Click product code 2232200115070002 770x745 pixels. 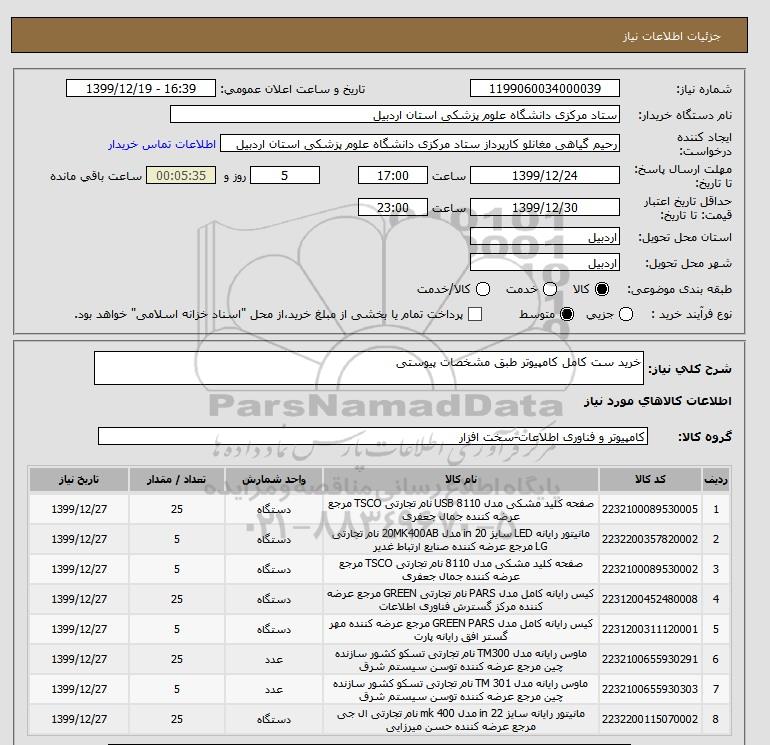(x=650, y=719)
